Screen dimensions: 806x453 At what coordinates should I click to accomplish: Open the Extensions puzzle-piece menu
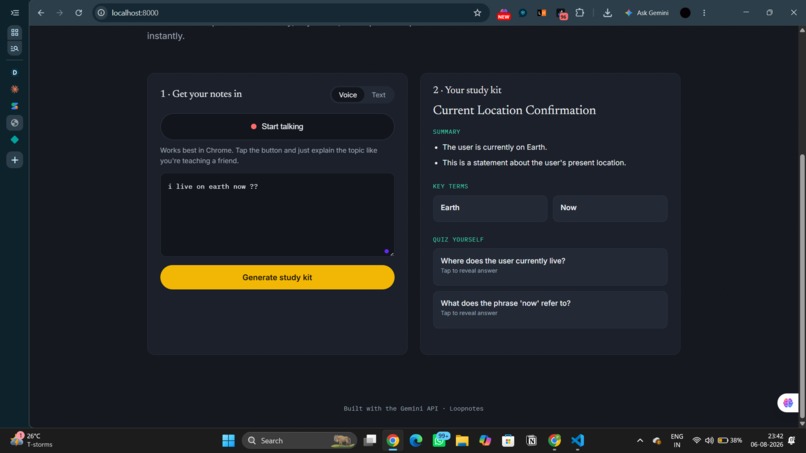(580, 13)
